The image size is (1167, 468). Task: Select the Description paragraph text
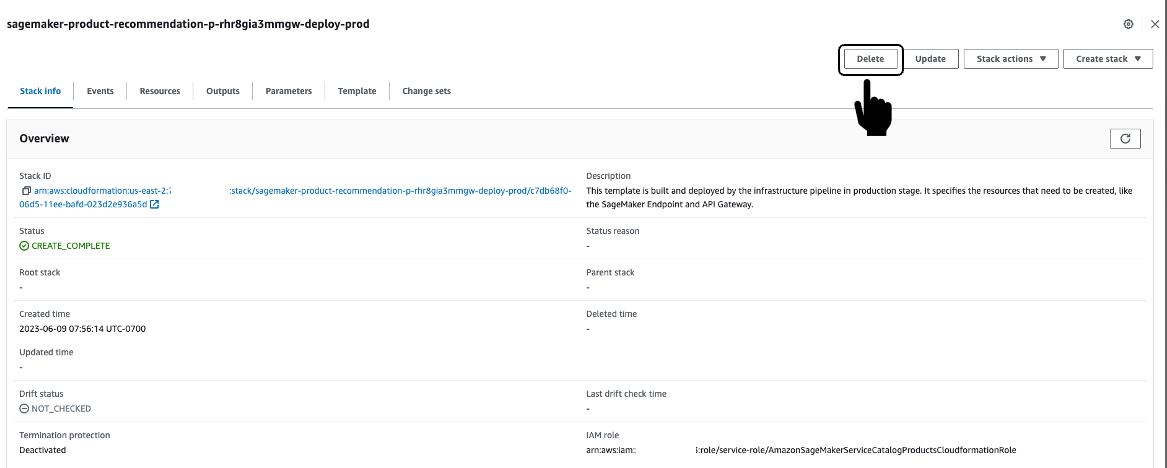pyautogui.click(x=860, y=198)
